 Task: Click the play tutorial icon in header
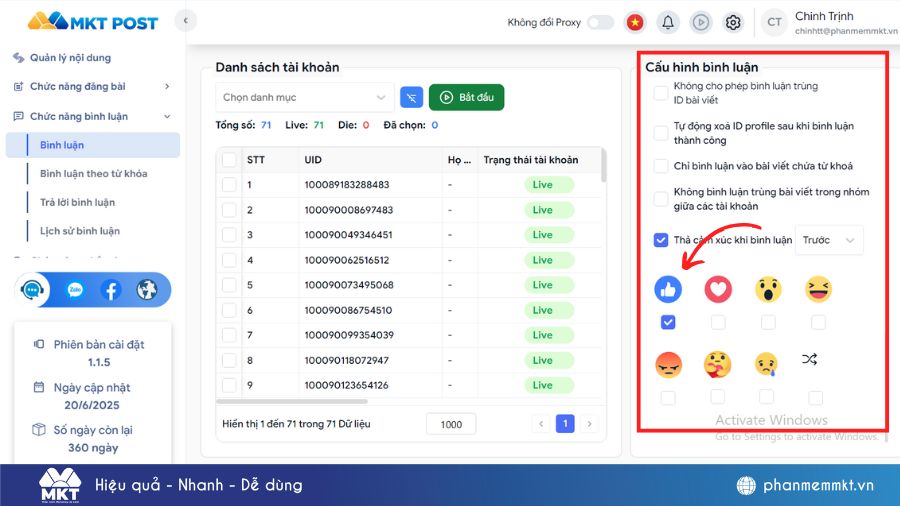[700, 22]
